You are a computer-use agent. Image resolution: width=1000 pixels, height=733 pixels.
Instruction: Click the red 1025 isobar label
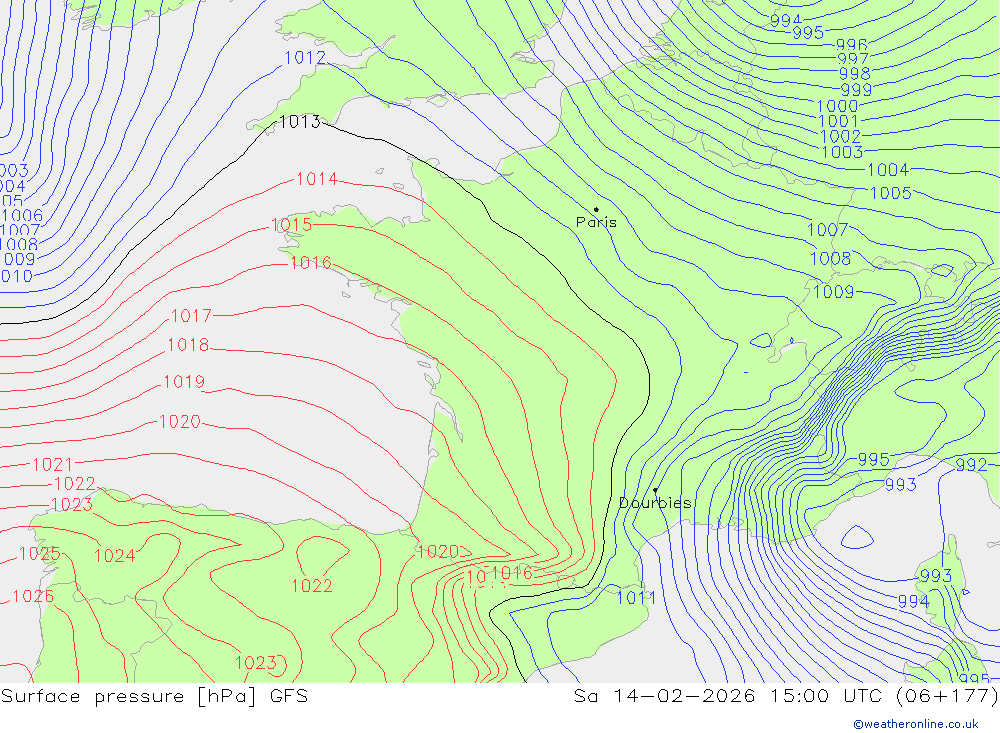point(40,553)
